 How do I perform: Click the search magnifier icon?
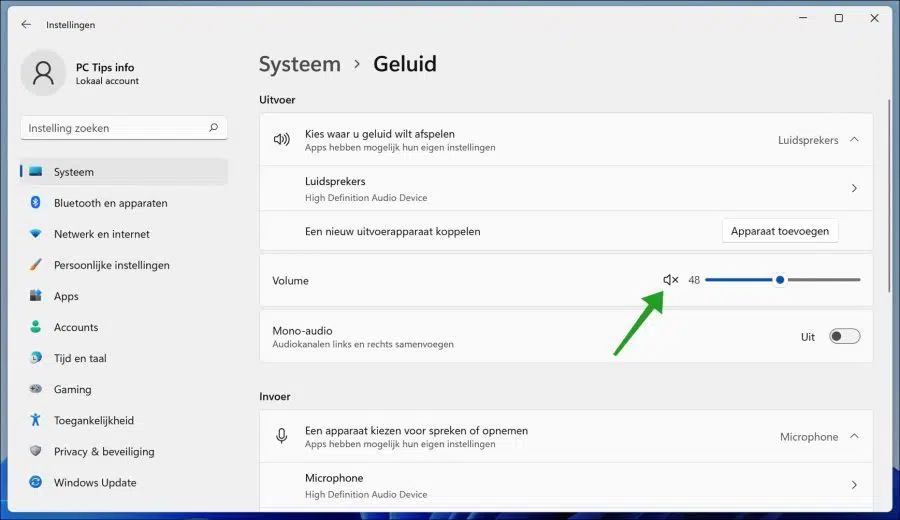(214, 127)
